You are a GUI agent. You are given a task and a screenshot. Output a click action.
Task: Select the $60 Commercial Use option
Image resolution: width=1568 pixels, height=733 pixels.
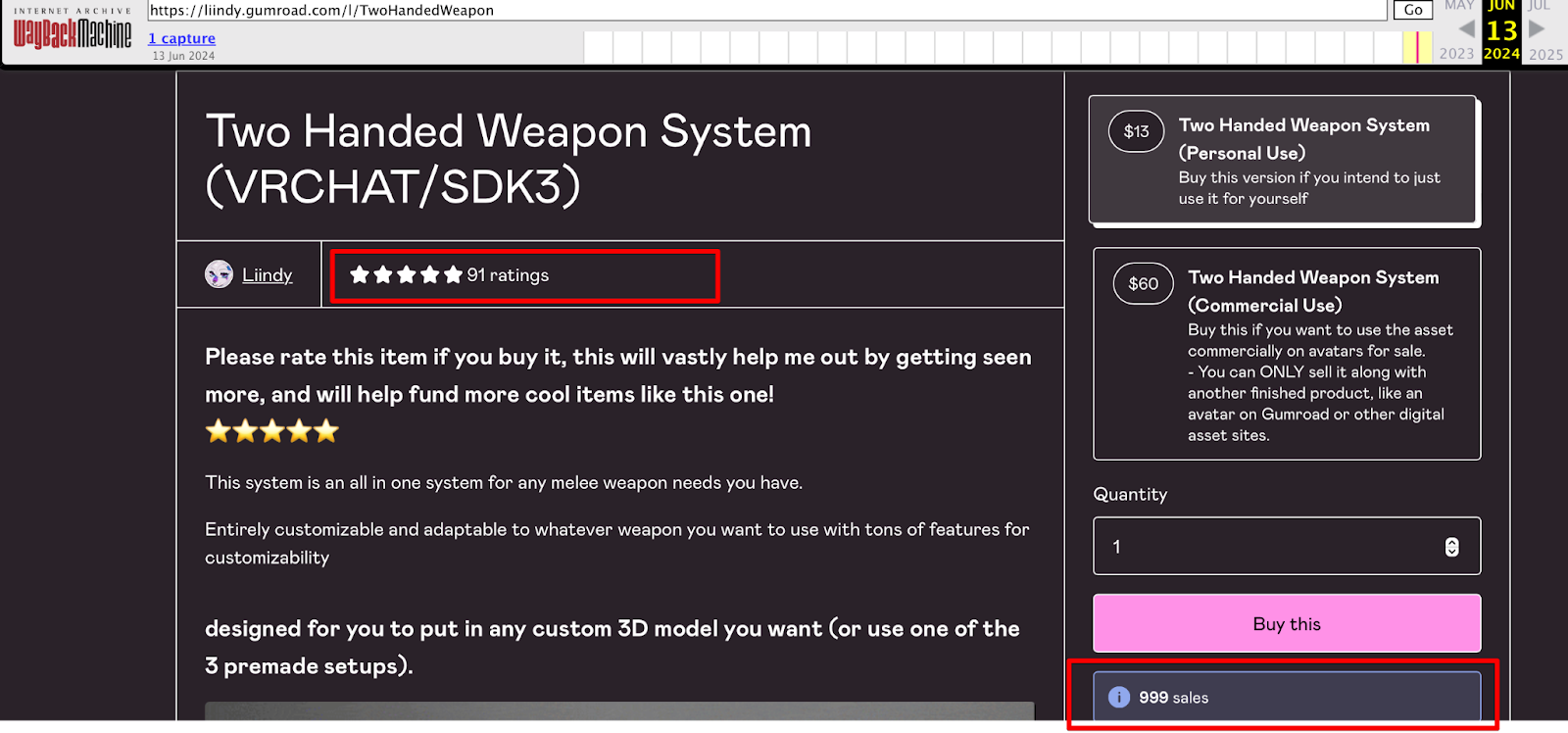click(1287, 354)
